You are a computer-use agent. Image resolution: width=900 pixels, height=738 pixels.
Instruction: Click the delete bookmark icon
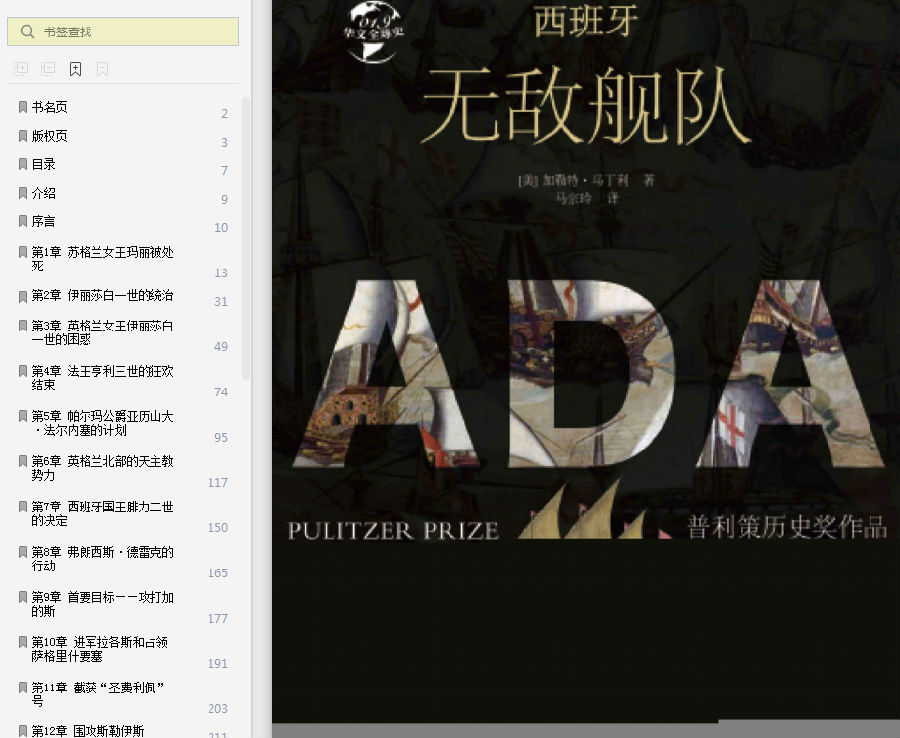pos(102,69)
